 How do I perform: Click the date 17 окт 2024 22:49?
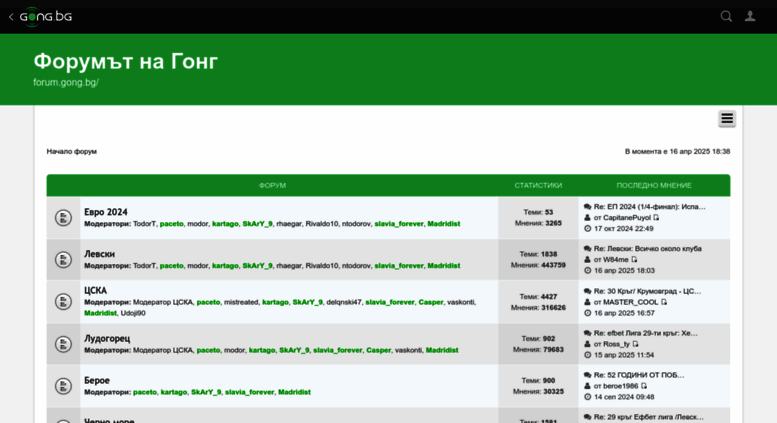point(623,228)
